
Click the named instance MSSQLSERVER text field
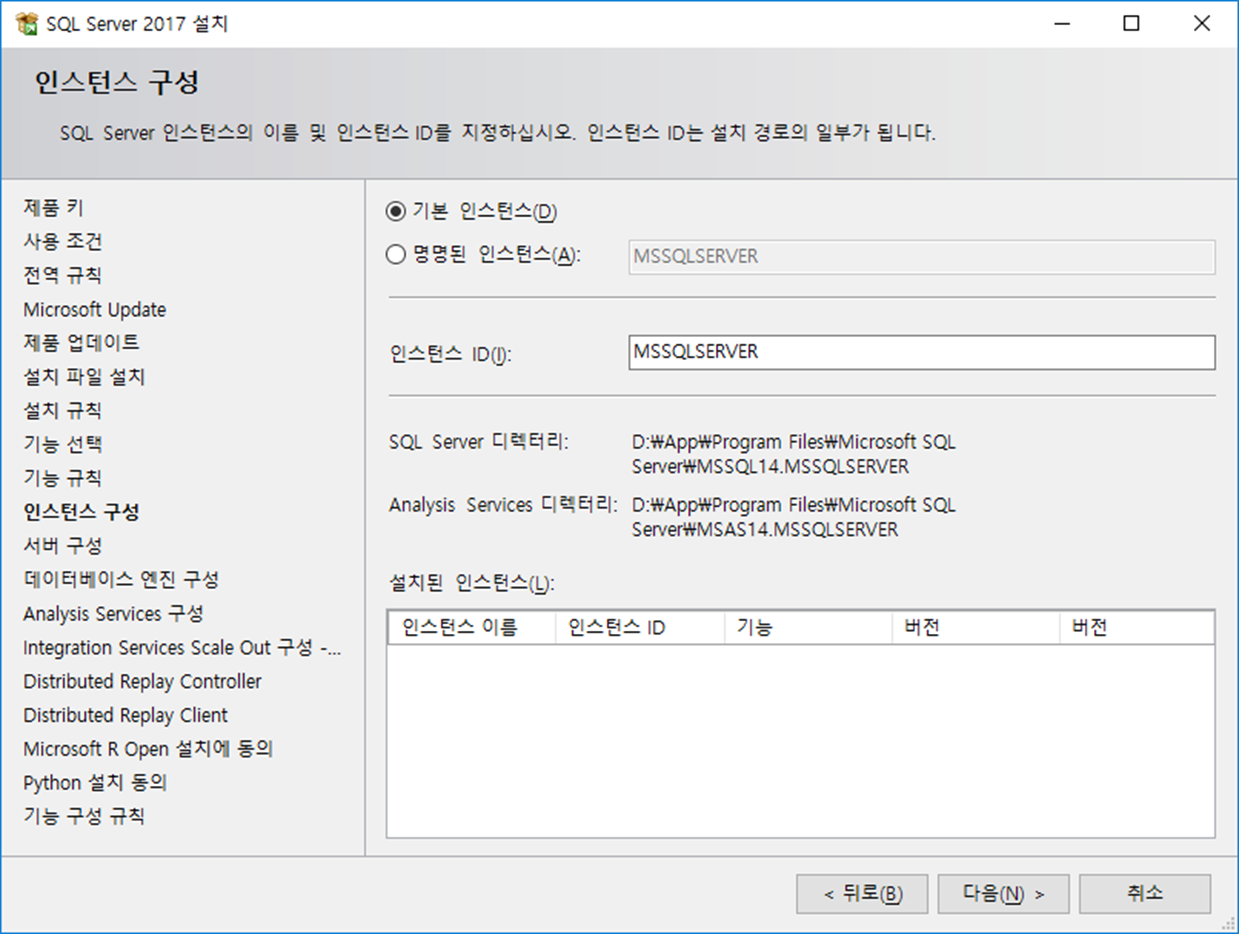click(x=922, y=256)
